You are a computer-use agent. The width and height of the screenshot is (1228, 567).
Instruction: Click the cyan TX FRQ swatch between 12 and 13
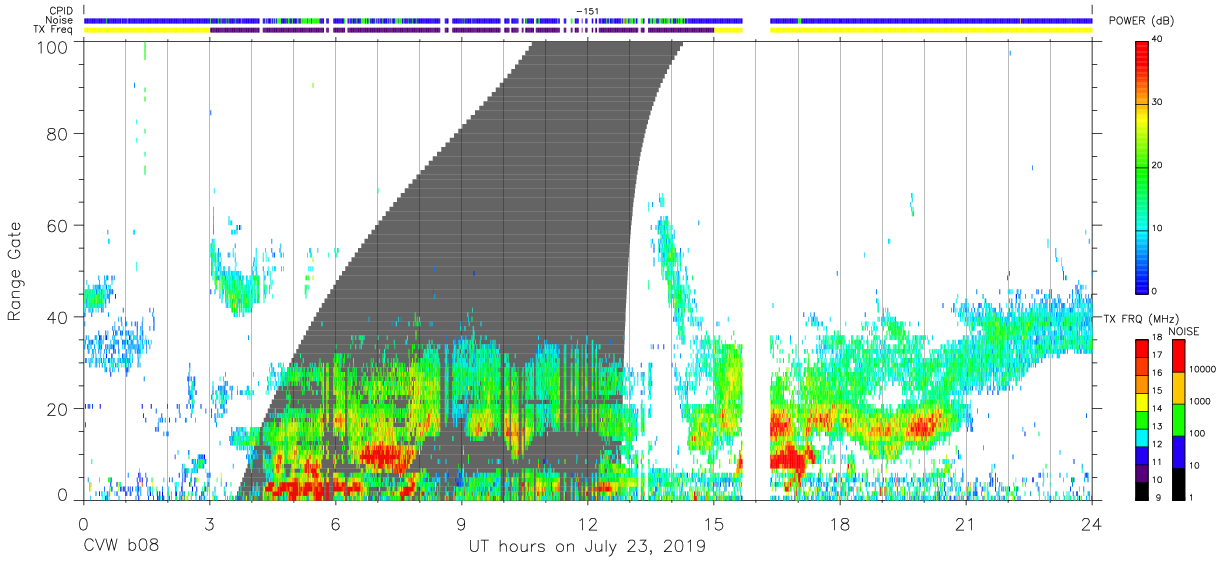point(1142,438)
